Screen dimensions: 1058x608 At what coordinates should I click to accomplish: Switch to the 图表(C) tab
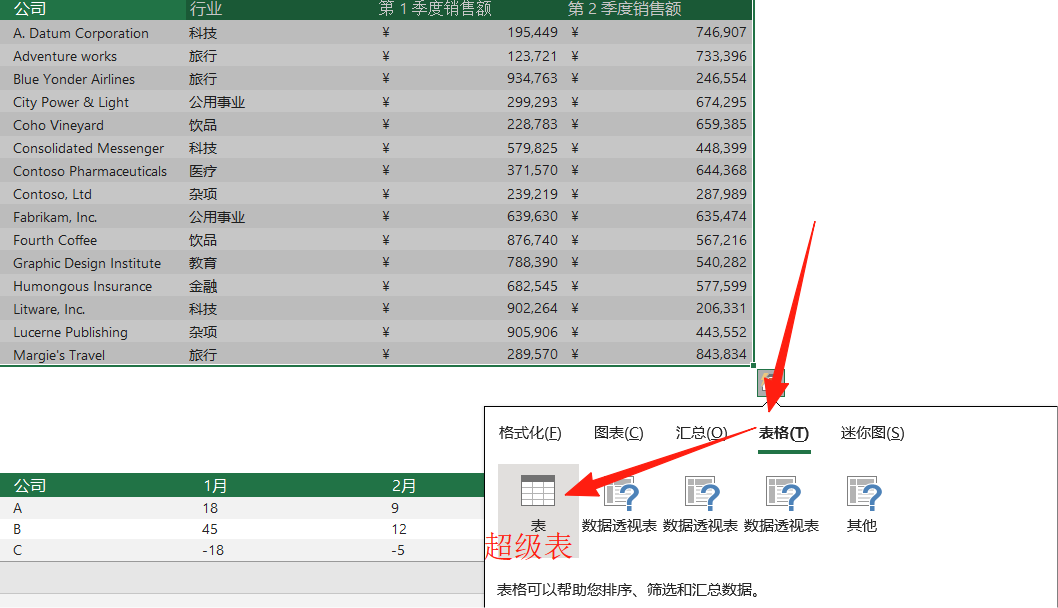click(618, 433)
